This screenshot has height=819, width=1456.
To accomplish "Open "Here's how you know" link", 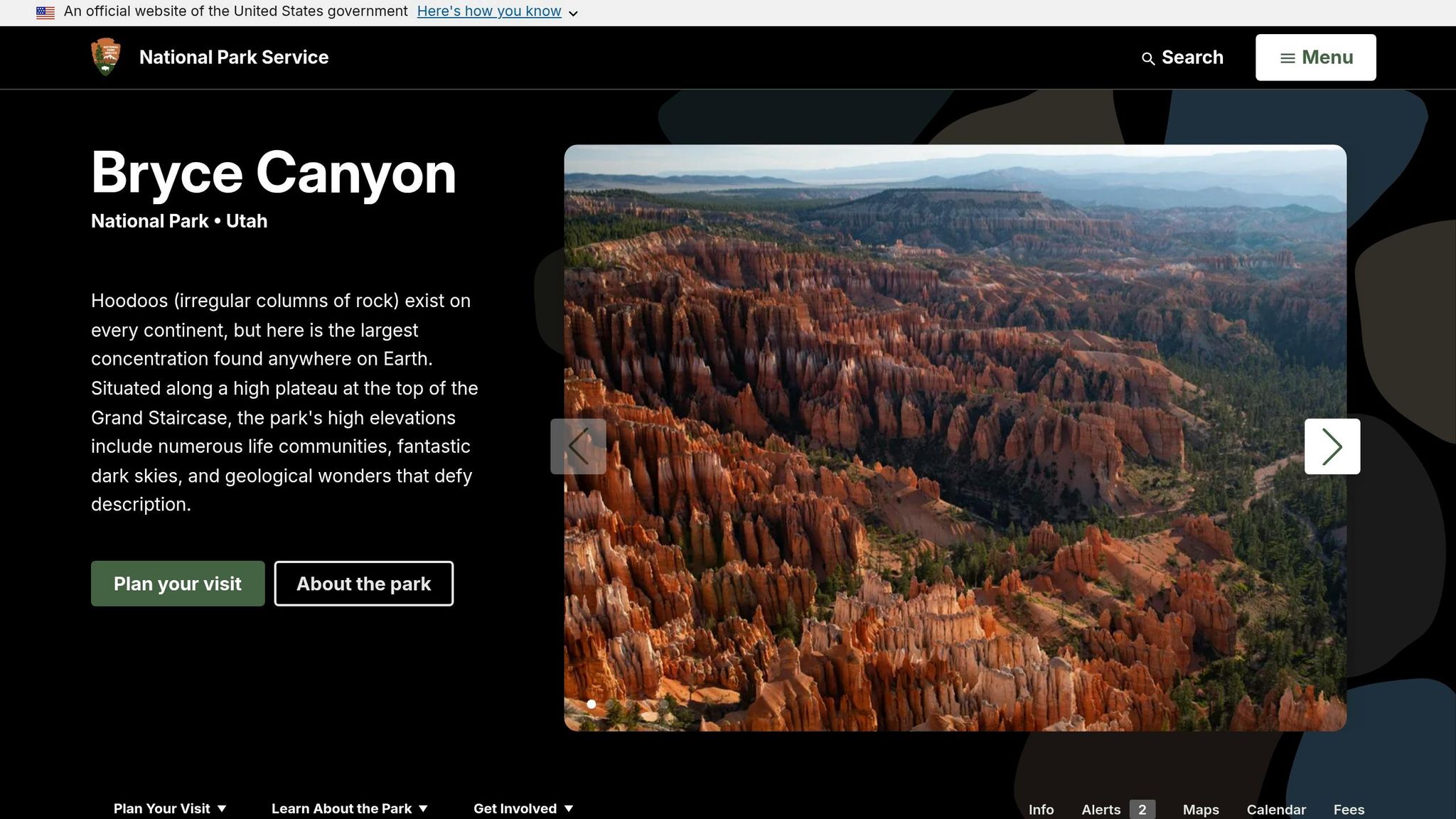I will click(489, 11).
